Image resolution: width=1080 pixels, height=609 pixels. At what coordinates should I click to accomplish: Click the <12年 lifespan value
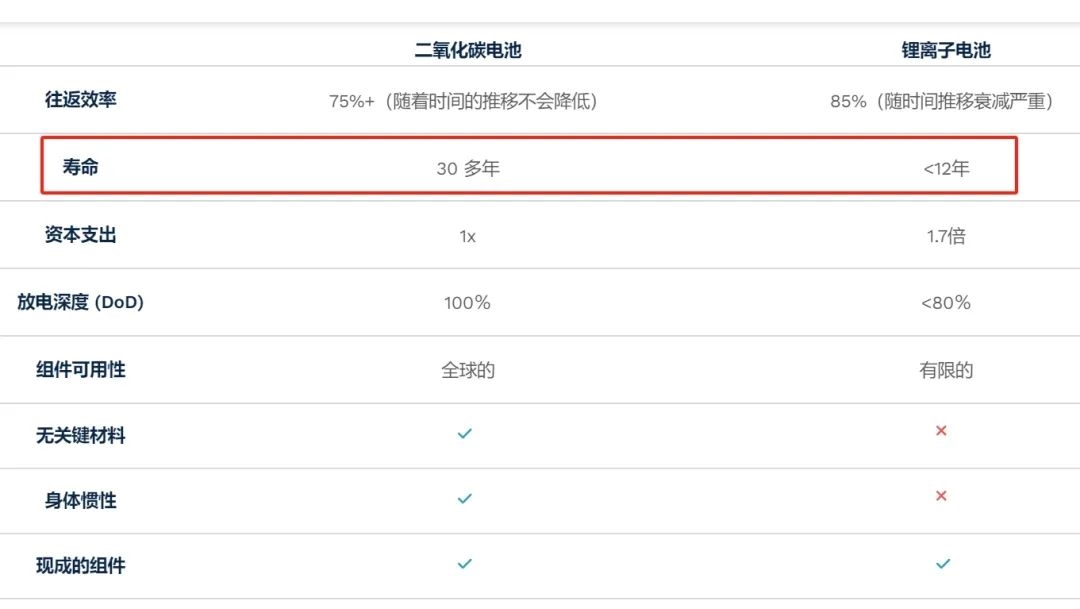click(946, 168)
